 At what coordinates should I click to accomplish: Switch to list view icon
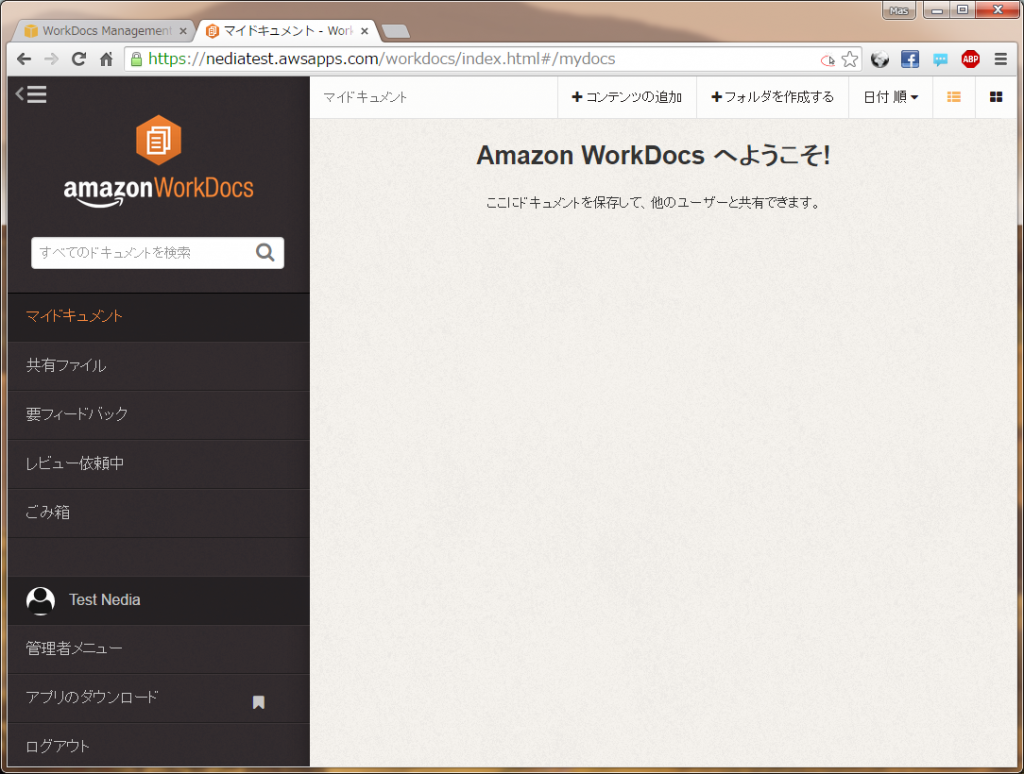coord(954,97)
